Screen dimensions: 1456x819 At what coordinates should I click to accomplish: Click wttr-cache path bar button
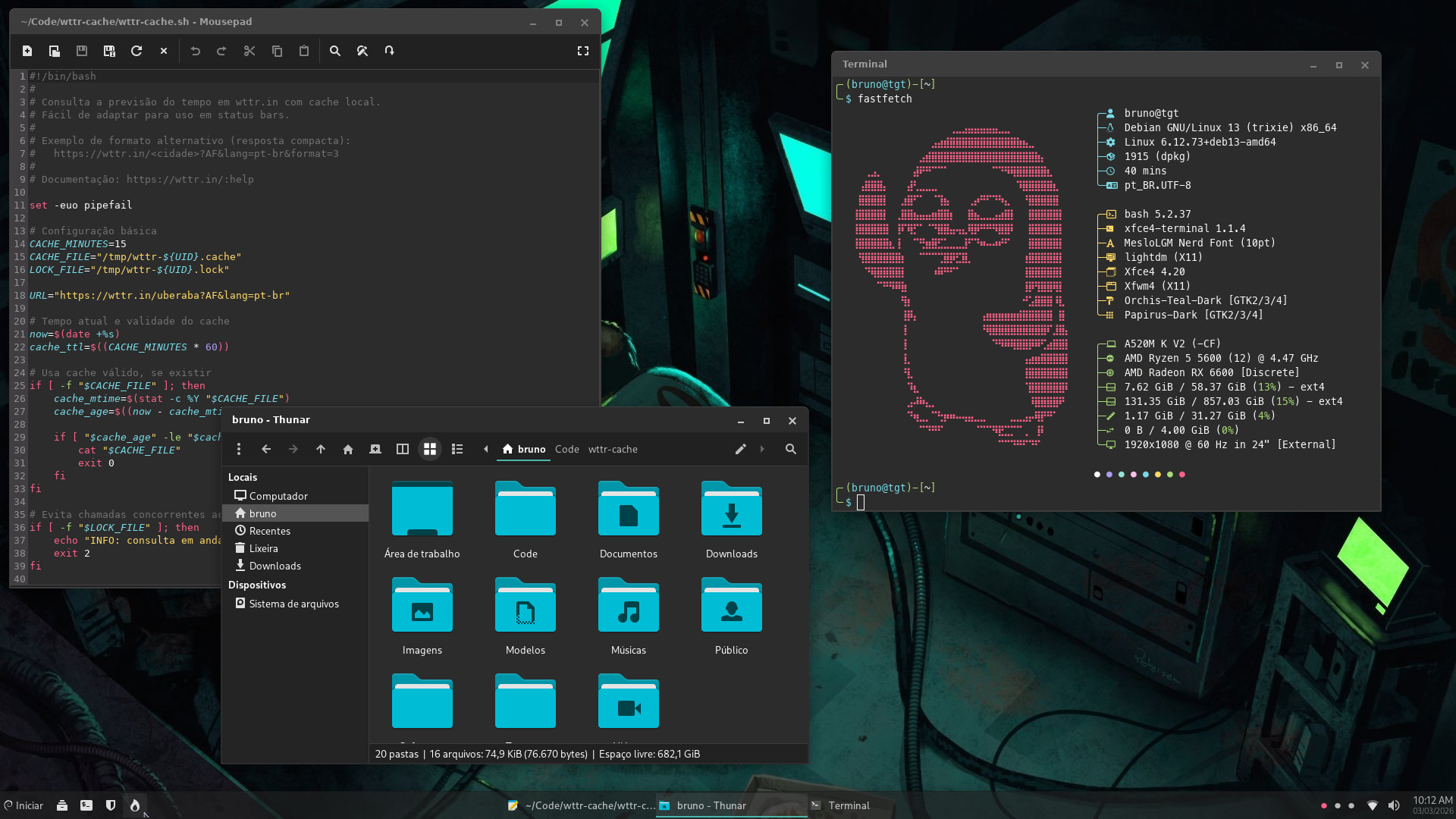[x=613, y=449]
